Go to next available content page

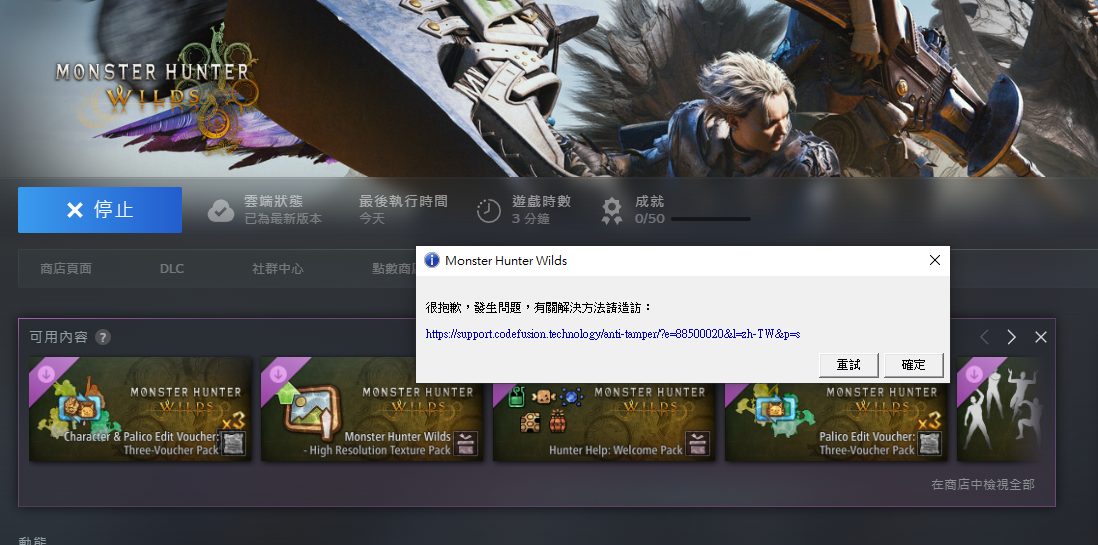[1012, 337]
